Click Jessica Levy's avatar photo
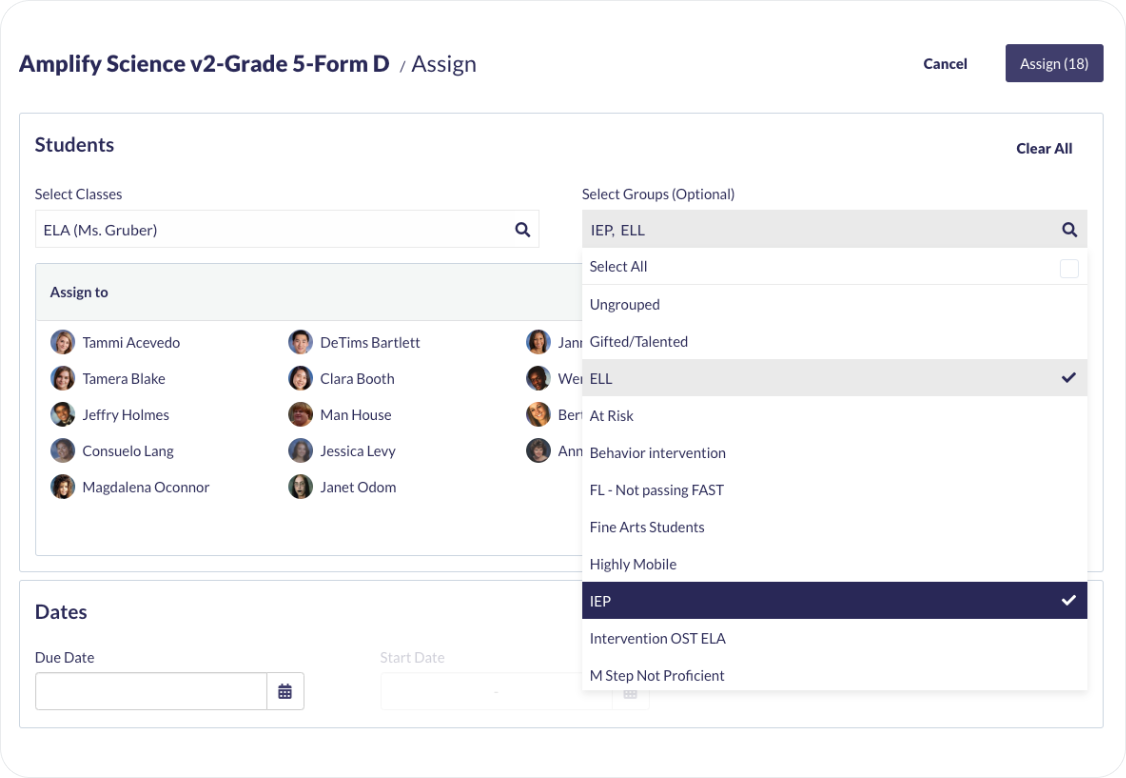1126x778 pixels. click(300, 450)
